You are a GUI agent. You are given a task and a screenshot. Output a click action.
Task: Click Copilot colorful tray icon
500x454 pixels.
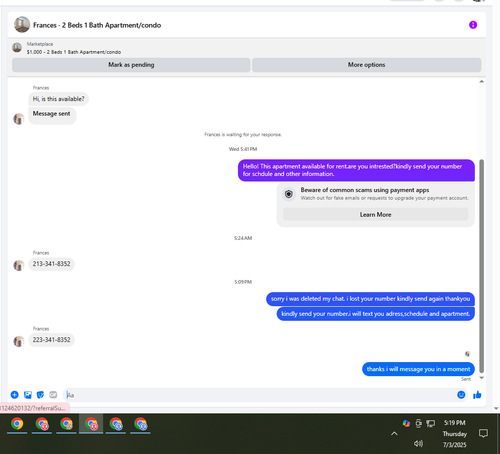pyautogui.click(x=406, y=423)
